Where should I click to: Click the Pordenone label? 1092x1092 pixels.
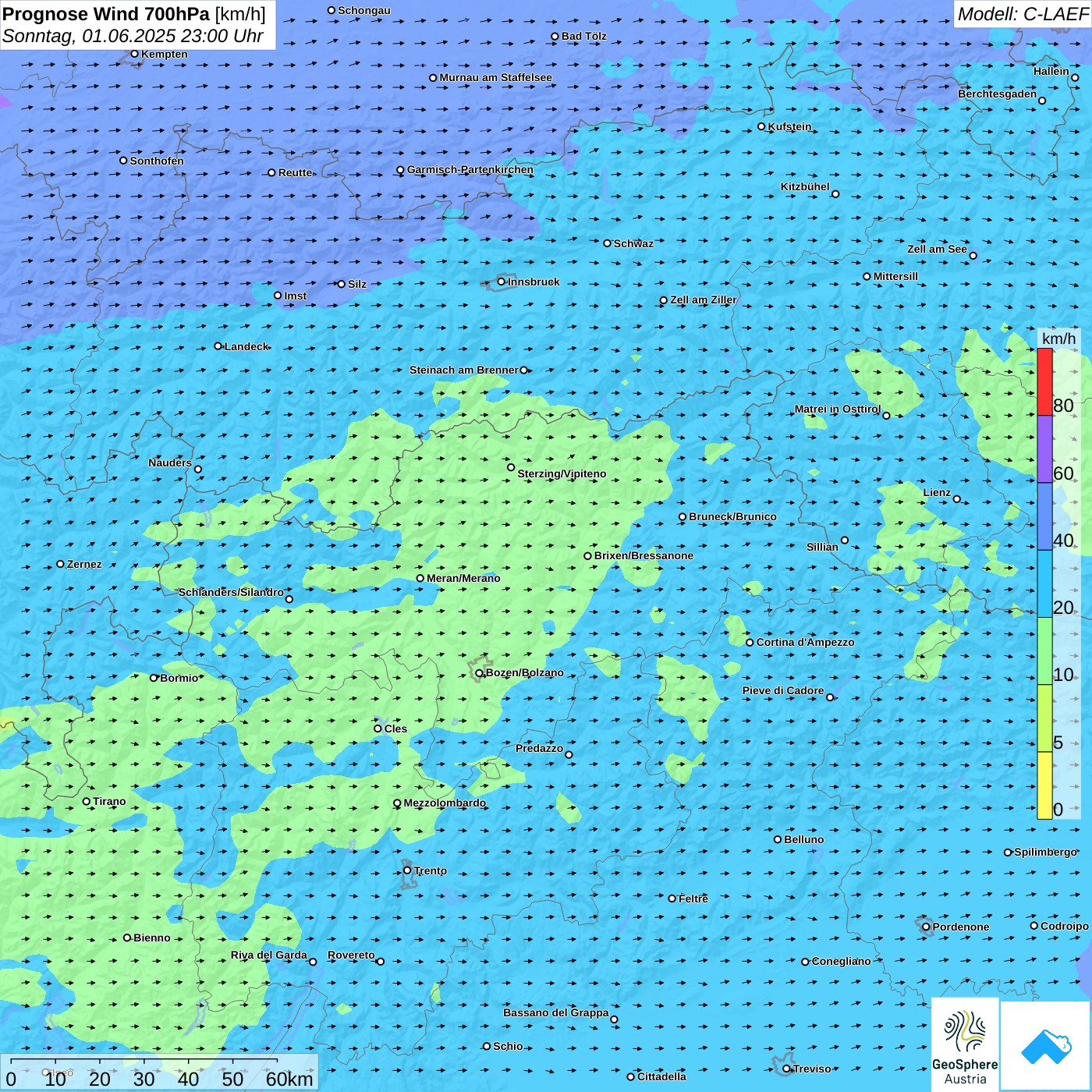960,927
